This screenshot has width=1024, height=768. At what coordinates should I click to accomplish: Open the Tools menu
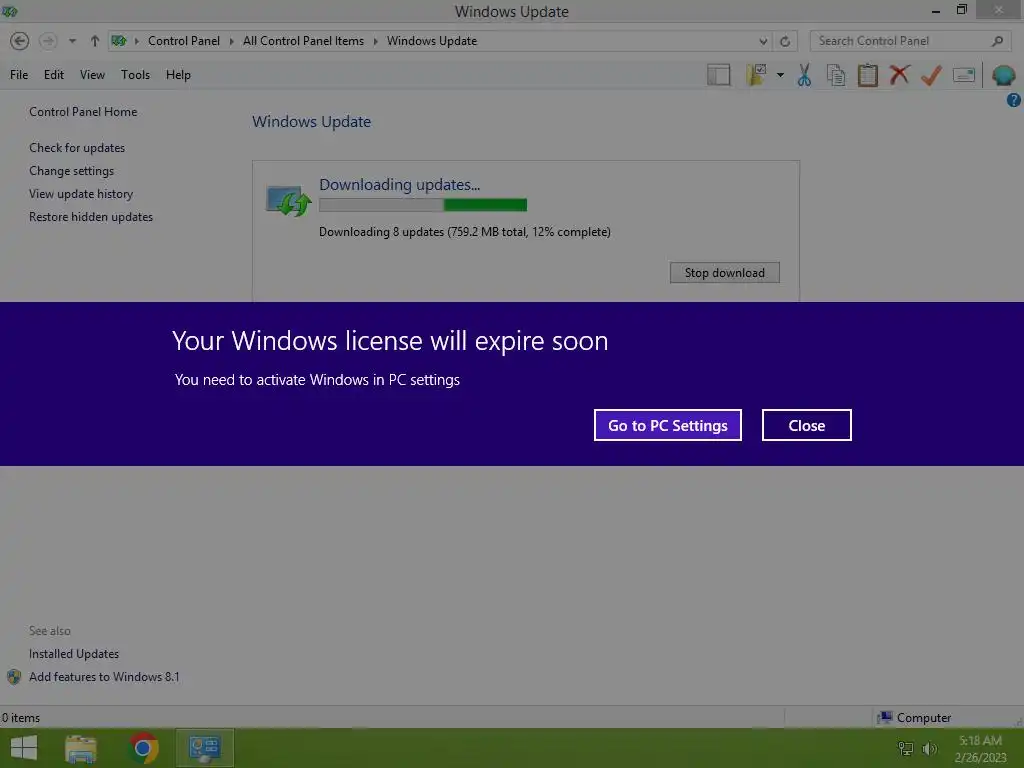click(x=135, y=75)
